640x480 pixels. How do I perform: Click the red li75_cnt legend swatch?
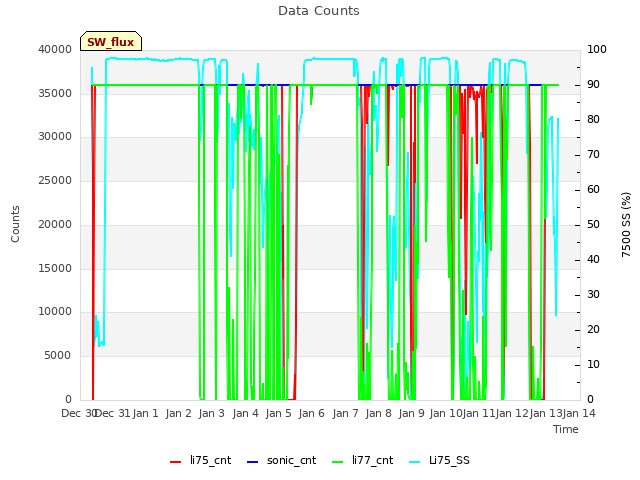click(x=176, y=462)
